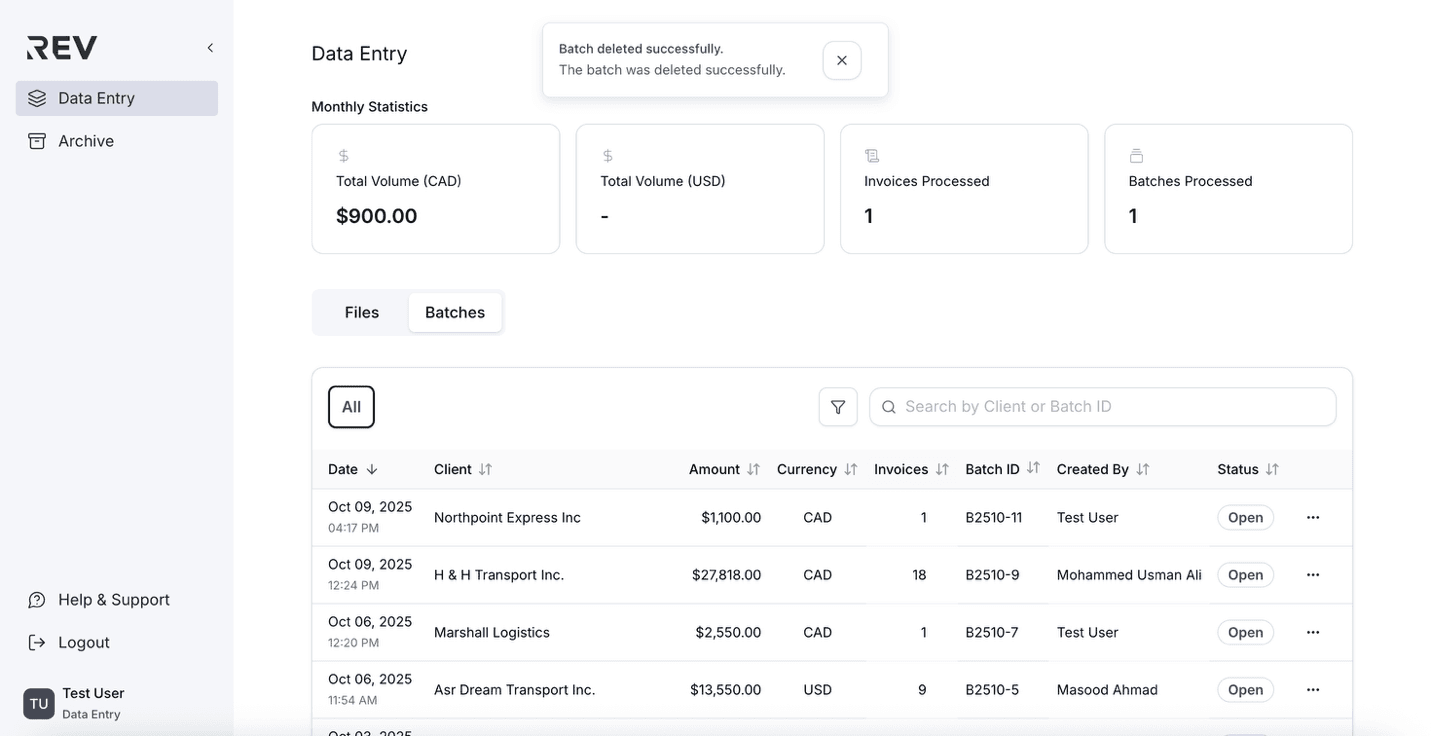Open Help & Support
This screenshot has height=736, width=1431.
click(113, 600)
